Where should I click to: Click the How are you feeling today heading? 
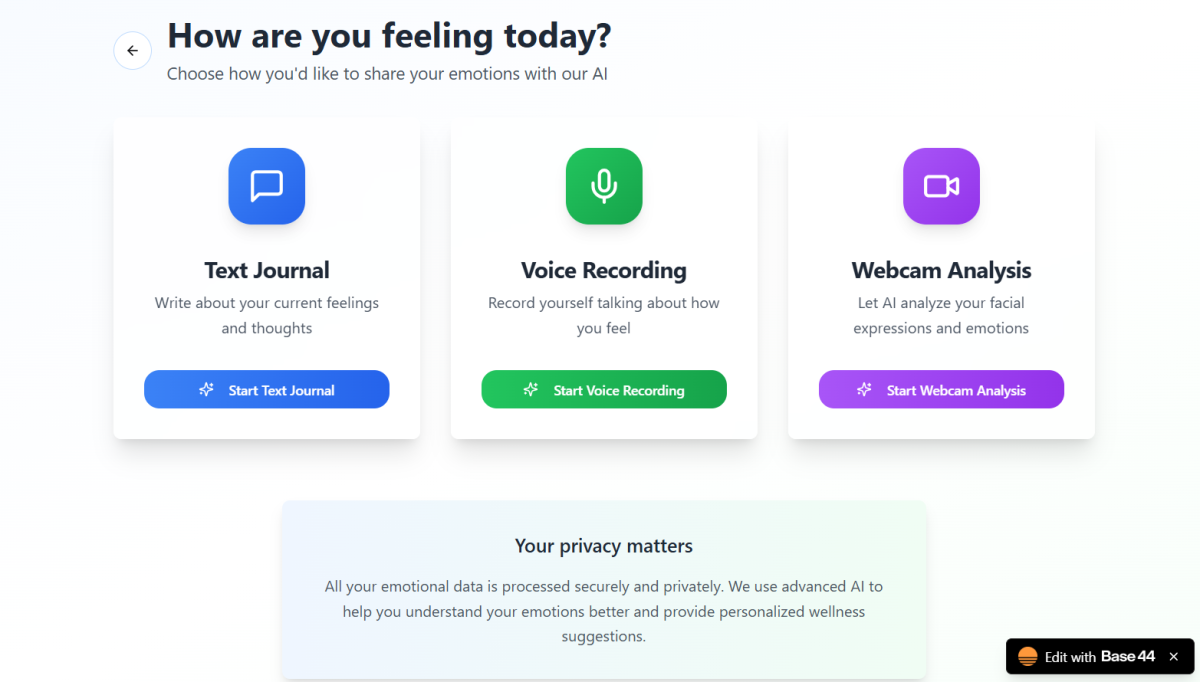click(389, 36)
